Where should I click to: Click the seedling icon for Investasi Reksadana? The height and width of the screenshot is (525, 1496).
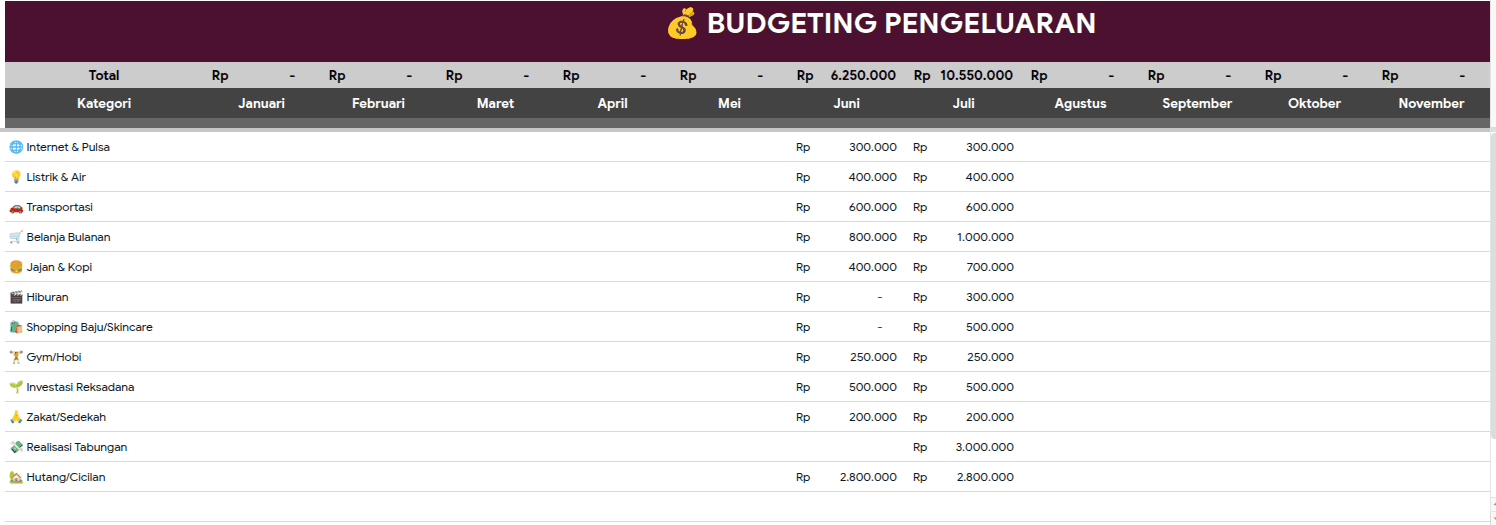[16, 387]
